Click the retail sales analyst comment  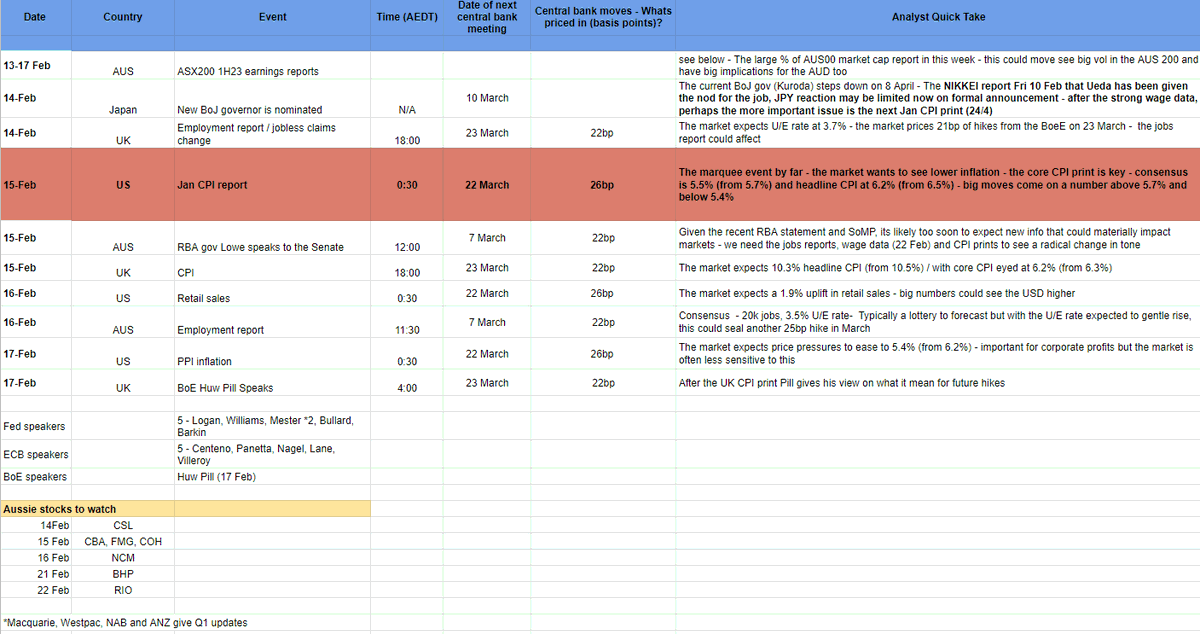937,293
